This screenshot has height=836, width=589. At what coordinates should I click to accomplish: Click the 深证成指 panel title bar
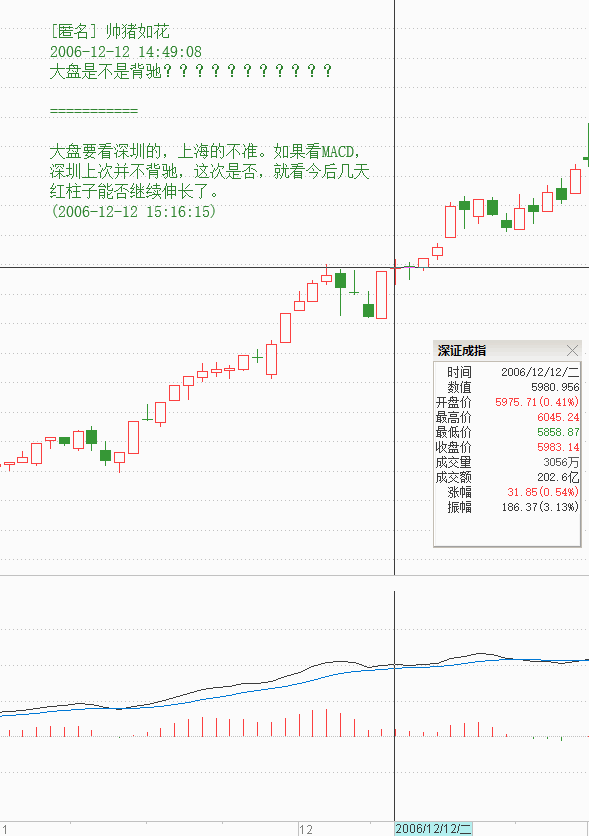pos(507,350)
